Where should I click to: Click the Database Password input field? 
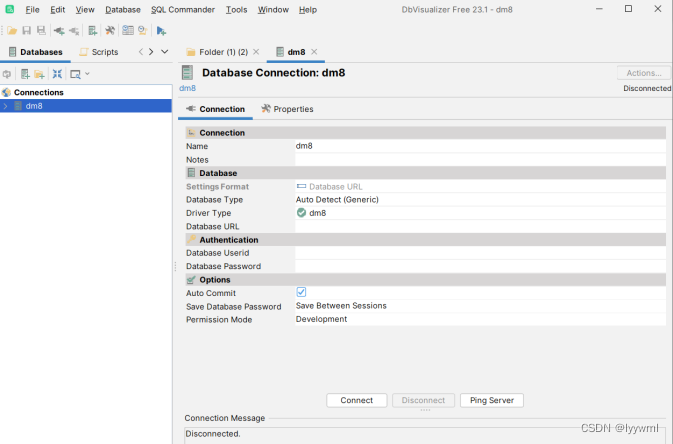pos(480,266)
